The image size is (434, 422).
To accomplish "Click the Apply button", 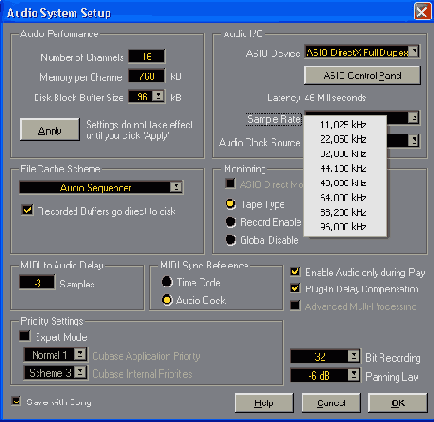I will tap(50, 129).
